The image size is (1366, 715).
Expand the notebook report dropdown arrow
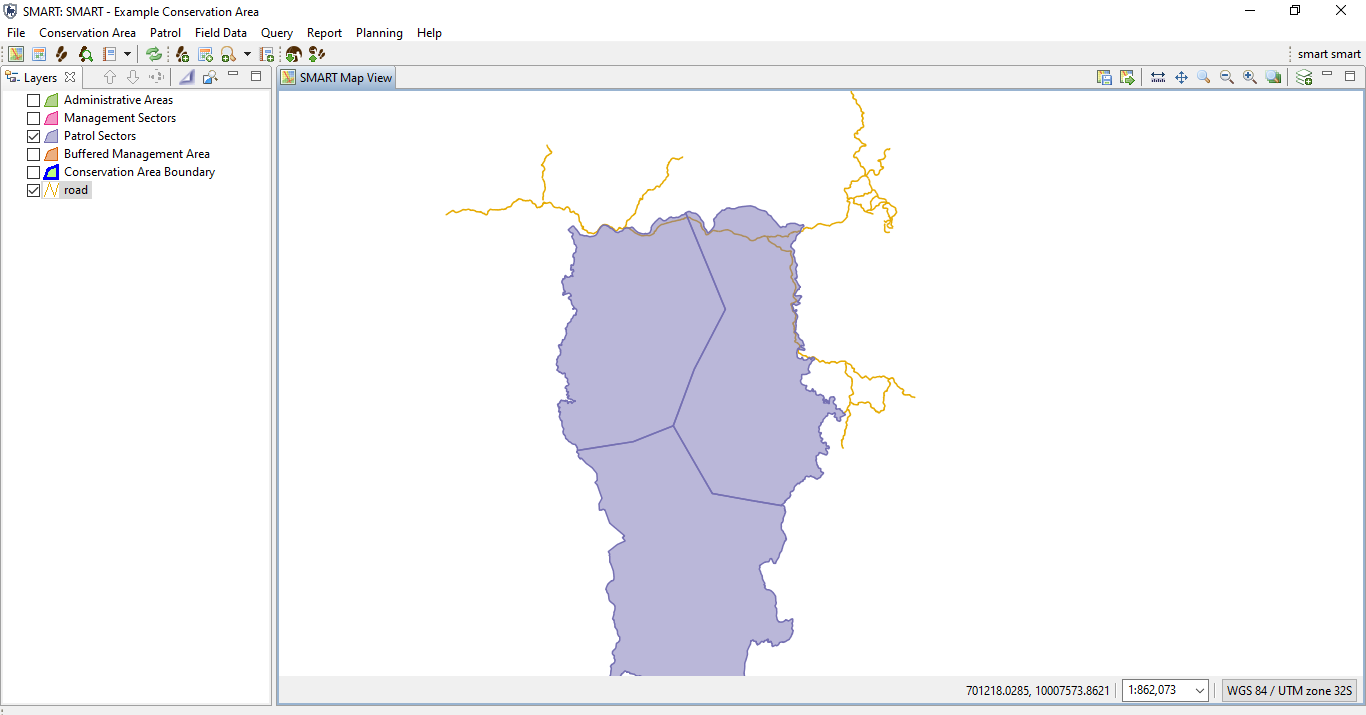point(127,54)
